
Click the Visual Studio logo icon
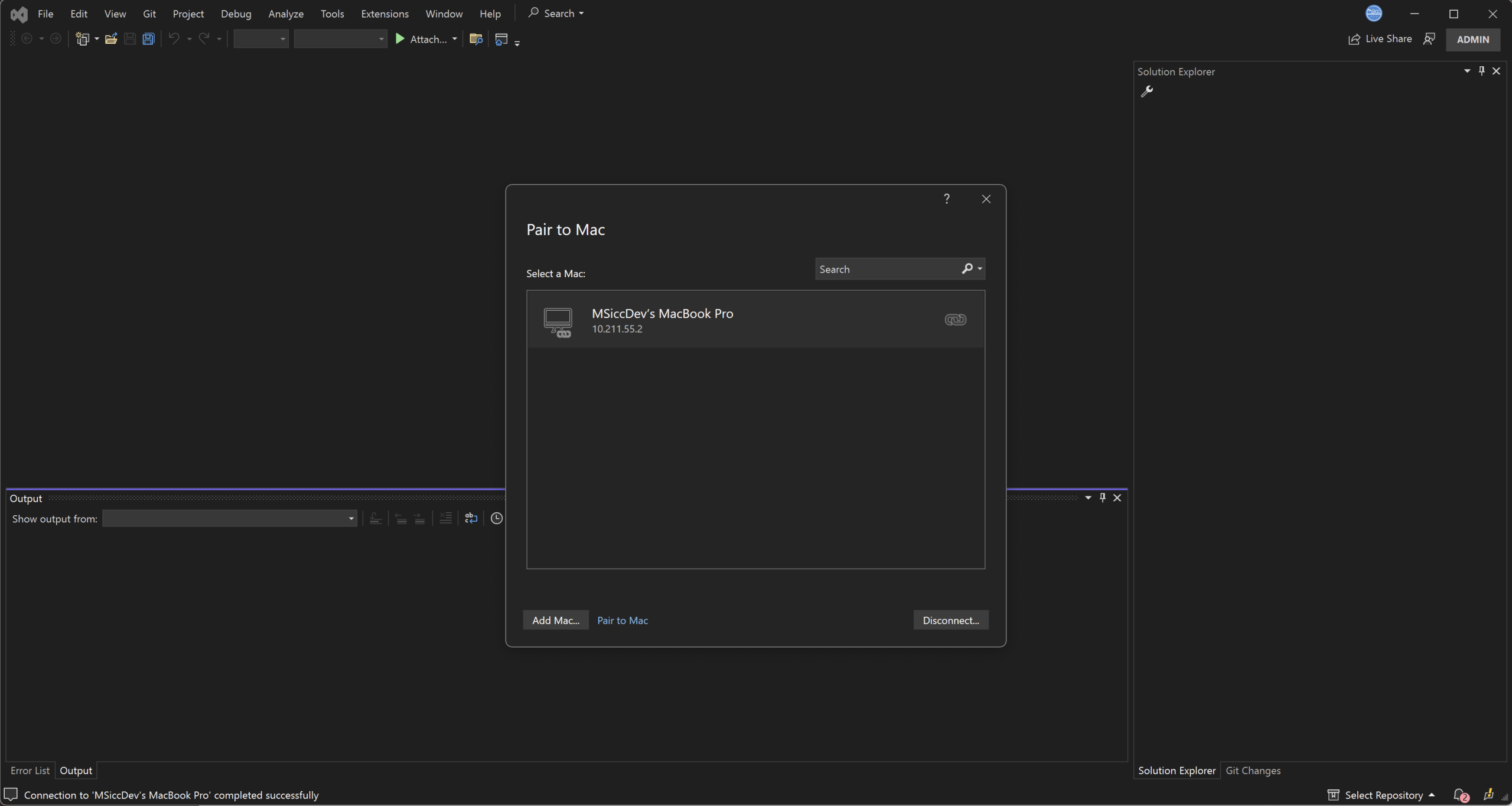coord(19,14)
